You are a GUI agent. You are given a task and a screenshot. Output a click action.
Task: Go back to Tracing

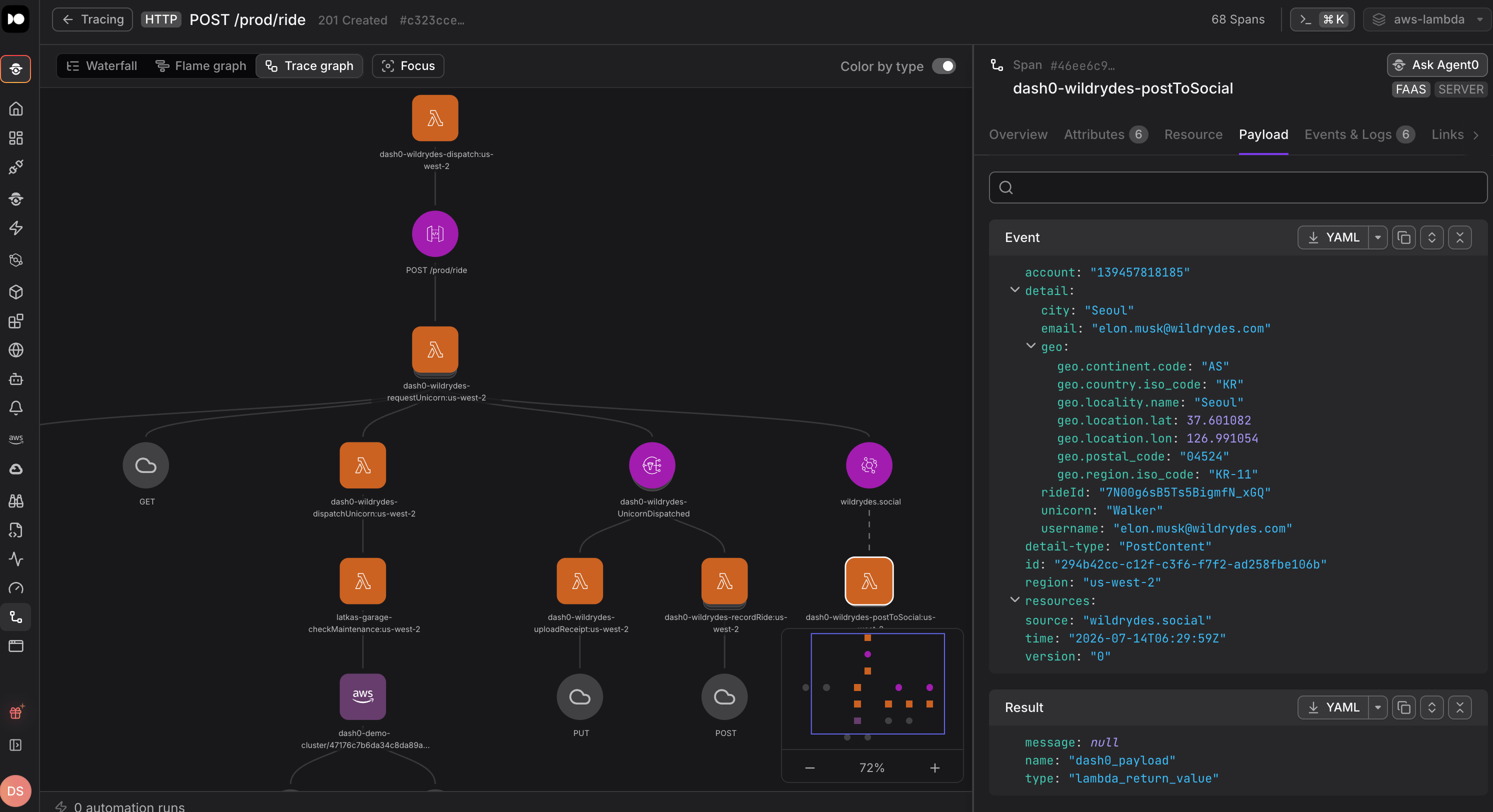(x=92, y=19)
